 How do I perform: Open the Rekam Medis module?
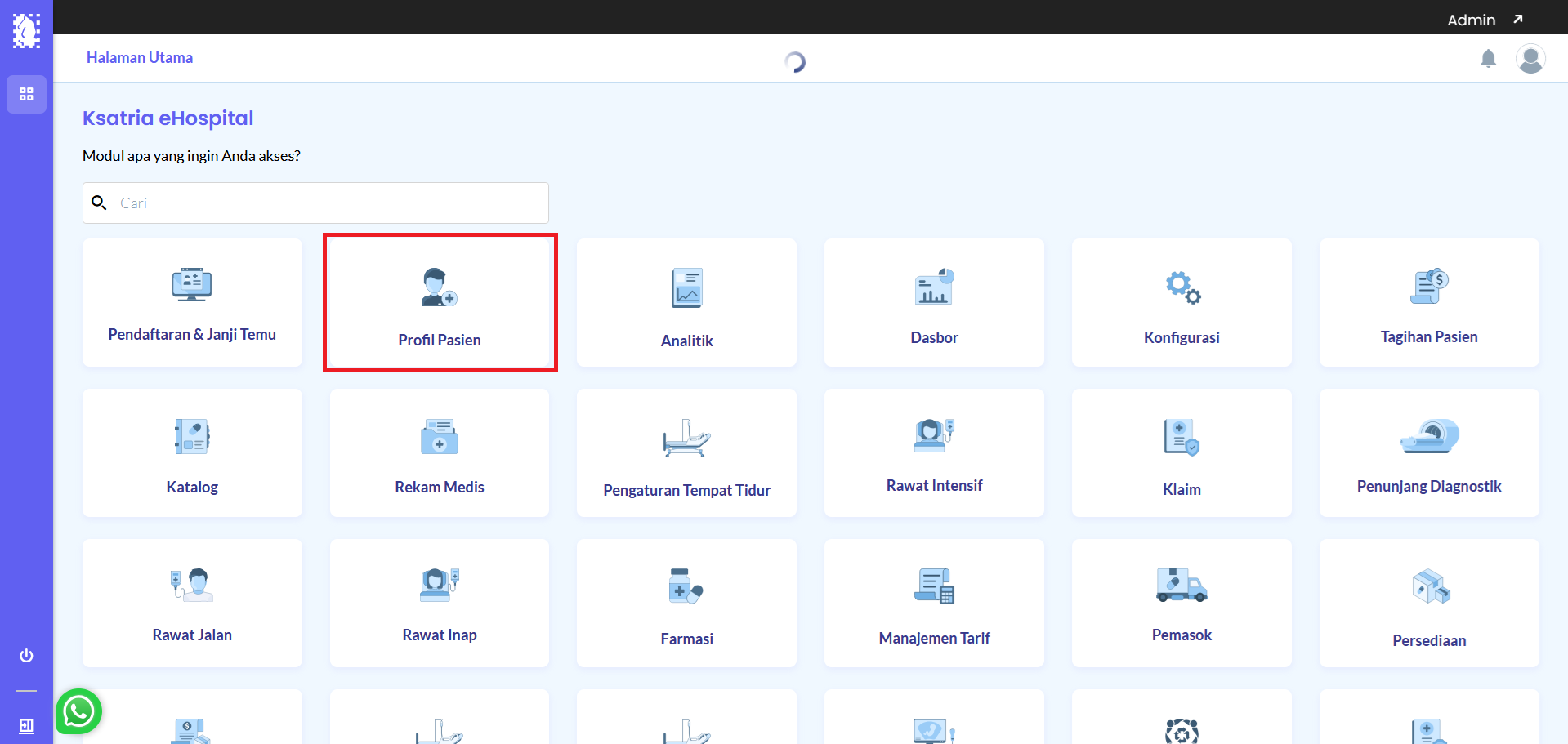point(440,452)
